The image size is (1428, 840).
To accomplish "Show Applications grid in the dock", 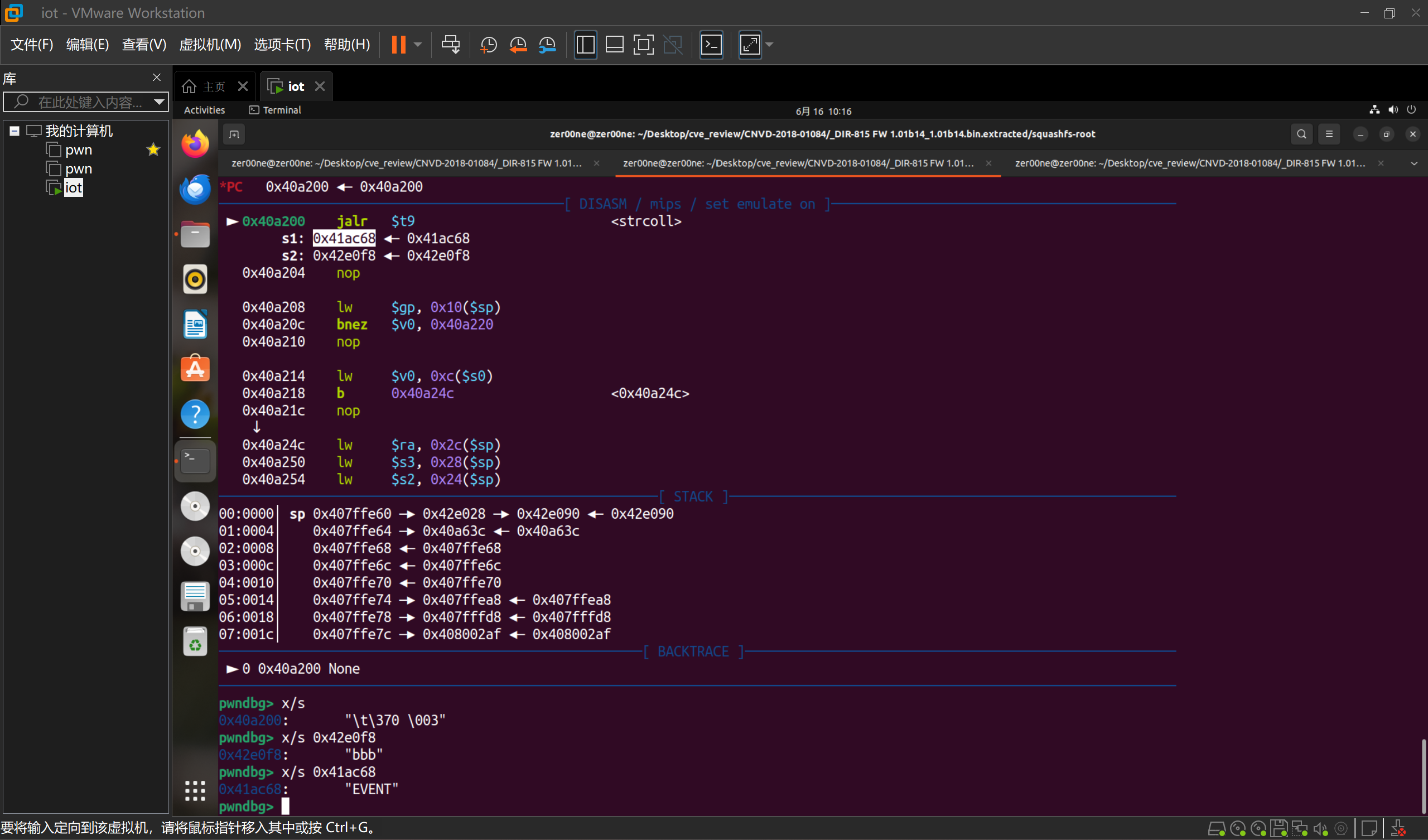I will [195, 791].
